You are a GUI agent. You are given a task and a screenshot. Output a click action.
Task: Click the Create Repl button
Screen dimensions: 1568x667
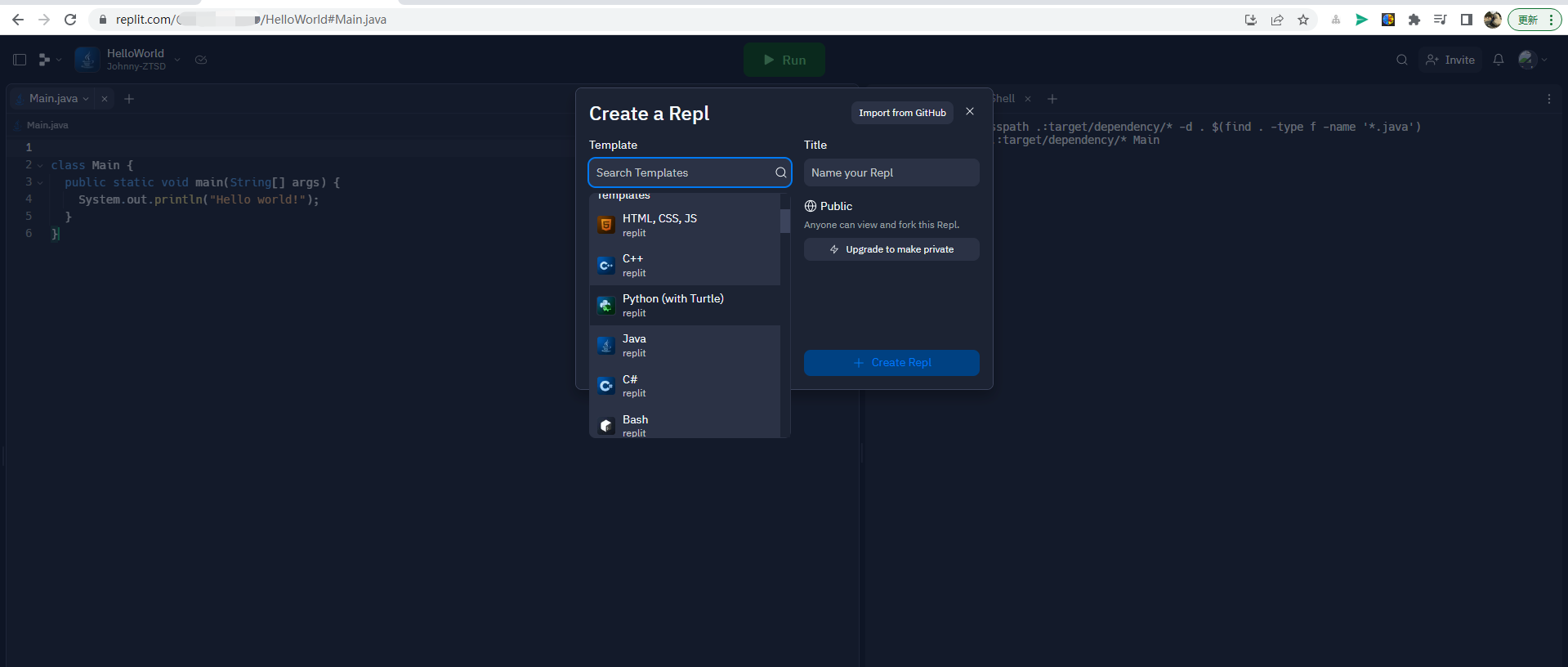pyautogui.click(x=891, y=363)
